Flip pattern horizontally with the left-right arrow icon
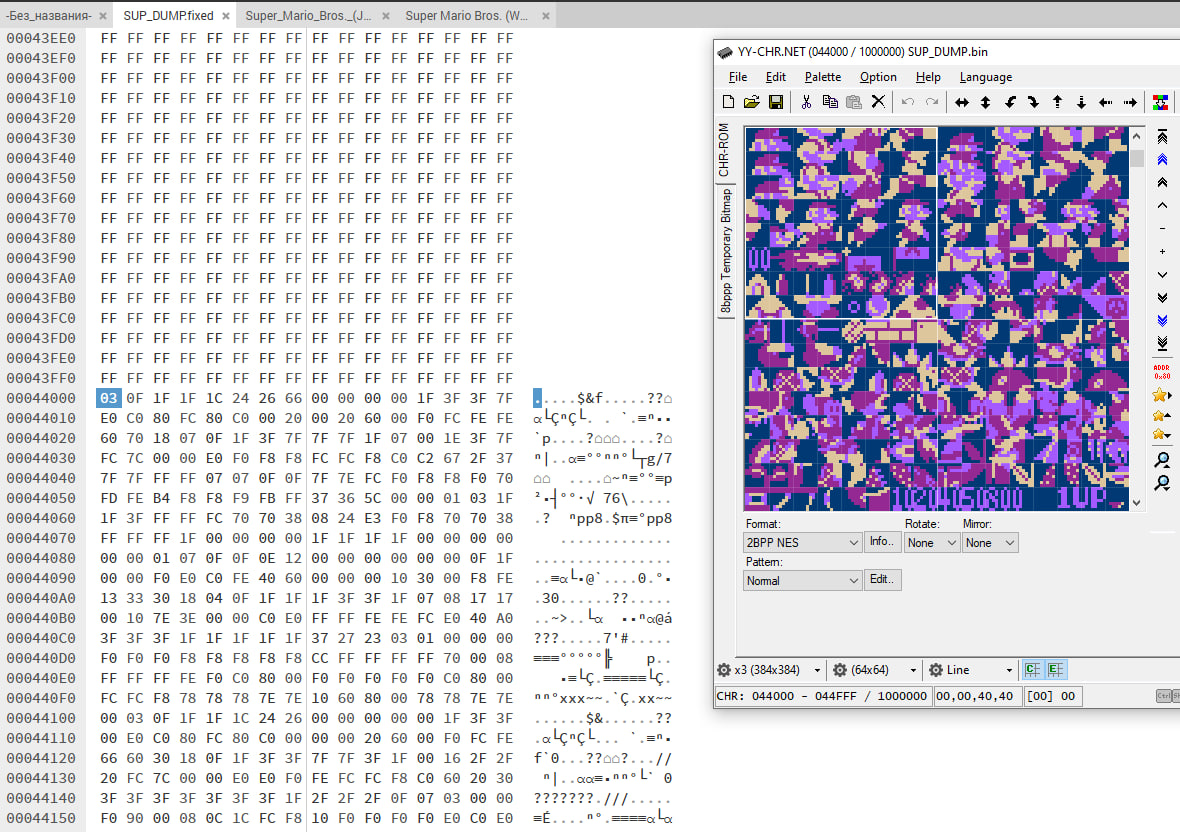Screen dimensions: 1180x832 click(961, 102)
